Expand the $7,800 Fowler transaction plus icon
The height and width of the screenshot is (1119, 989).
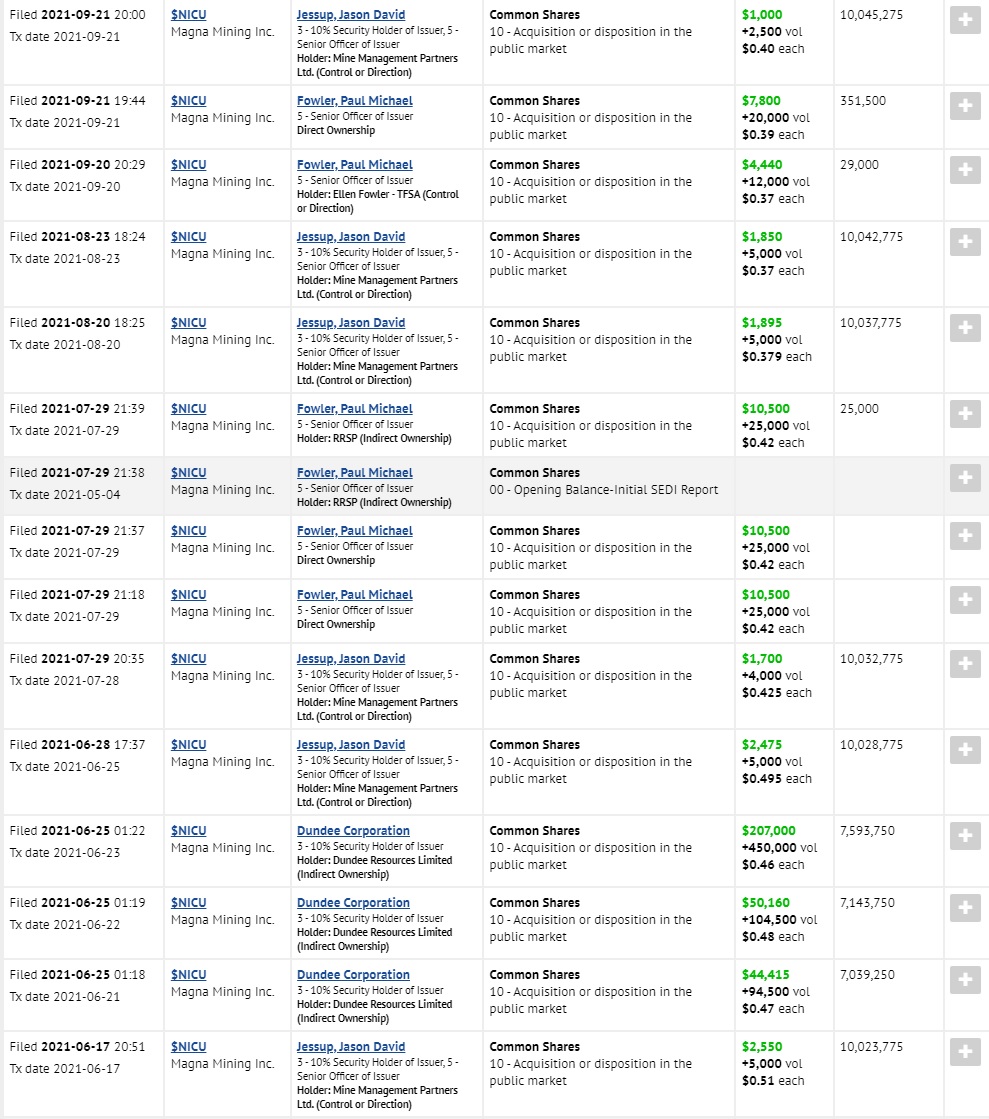[x=965, y=106]
